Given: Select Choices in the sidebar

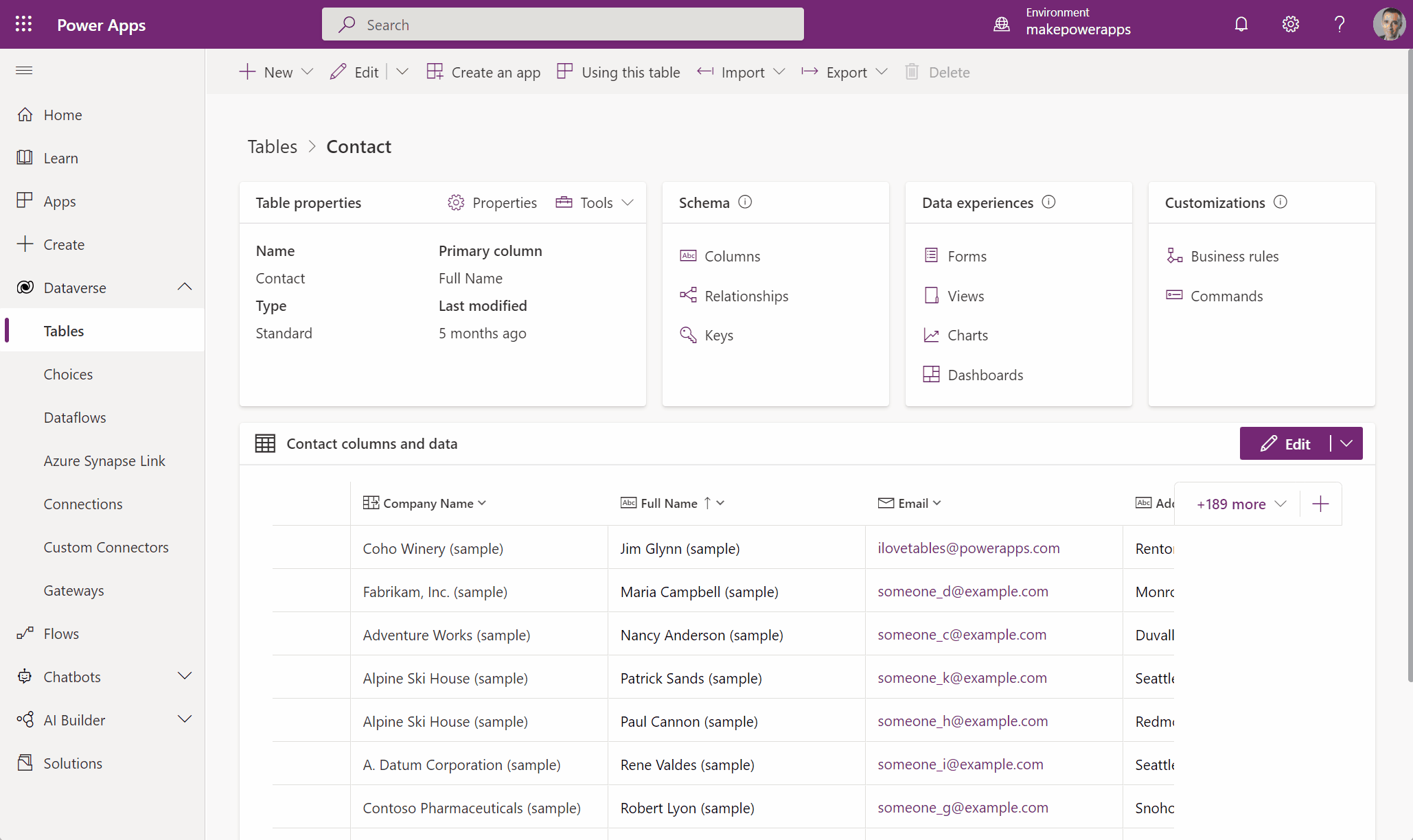Looking at the screenshot, I should point(68,374).
